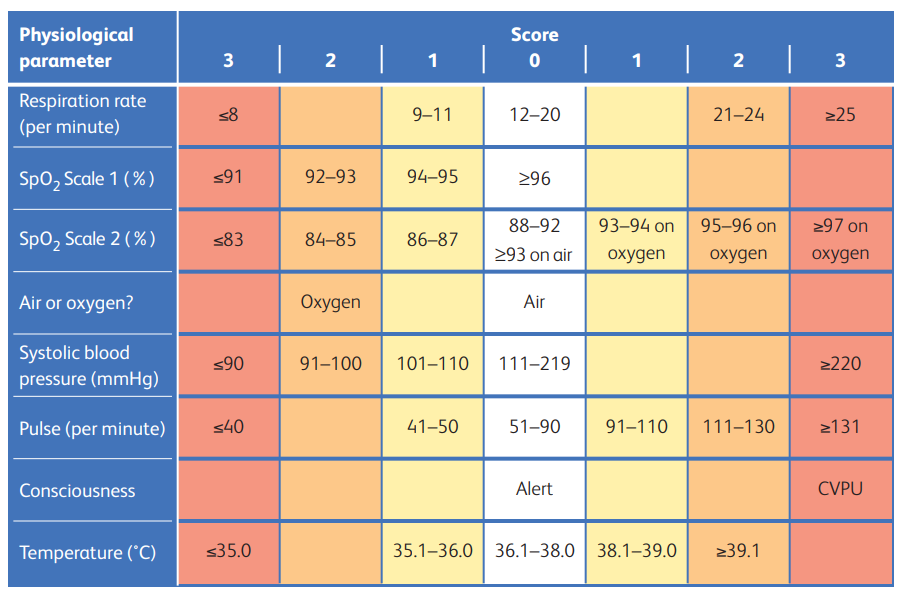
Task: Select the 36.1–38.0 temperature cell
Action: (x=534, y=553)
